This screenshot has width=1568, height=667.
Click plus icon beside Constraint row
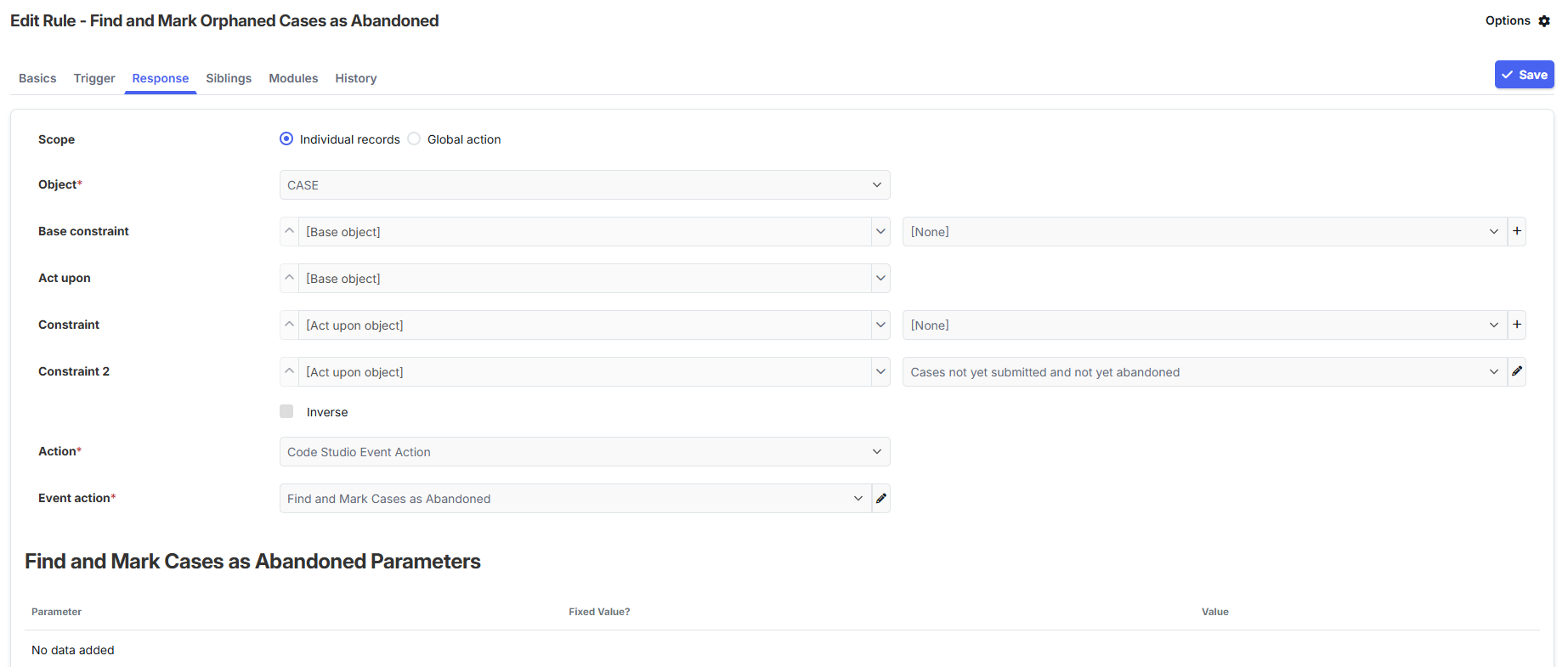pos(1516,325)
